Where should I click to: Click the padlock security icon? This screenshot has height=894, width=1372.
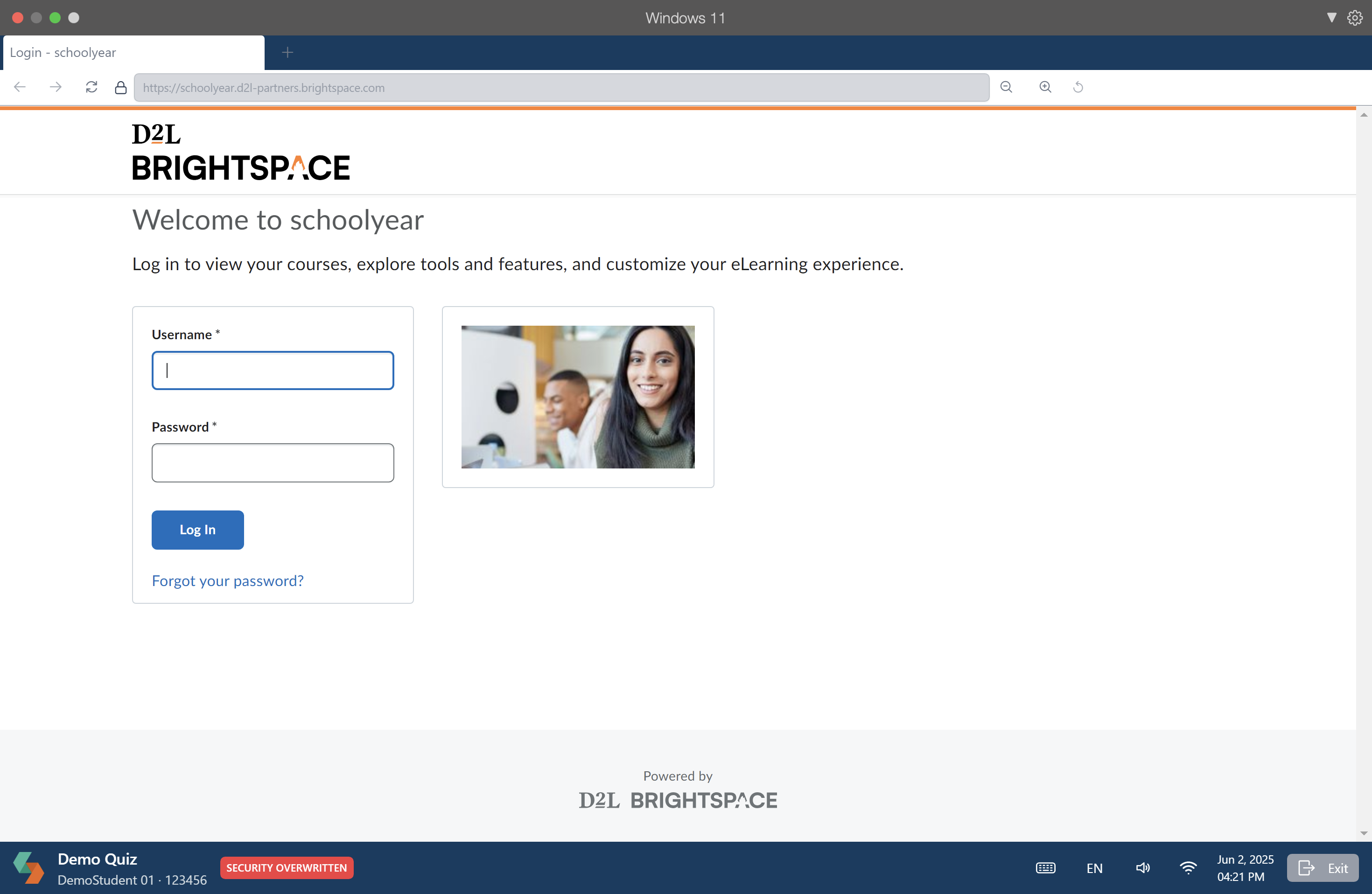coord(120,88)
